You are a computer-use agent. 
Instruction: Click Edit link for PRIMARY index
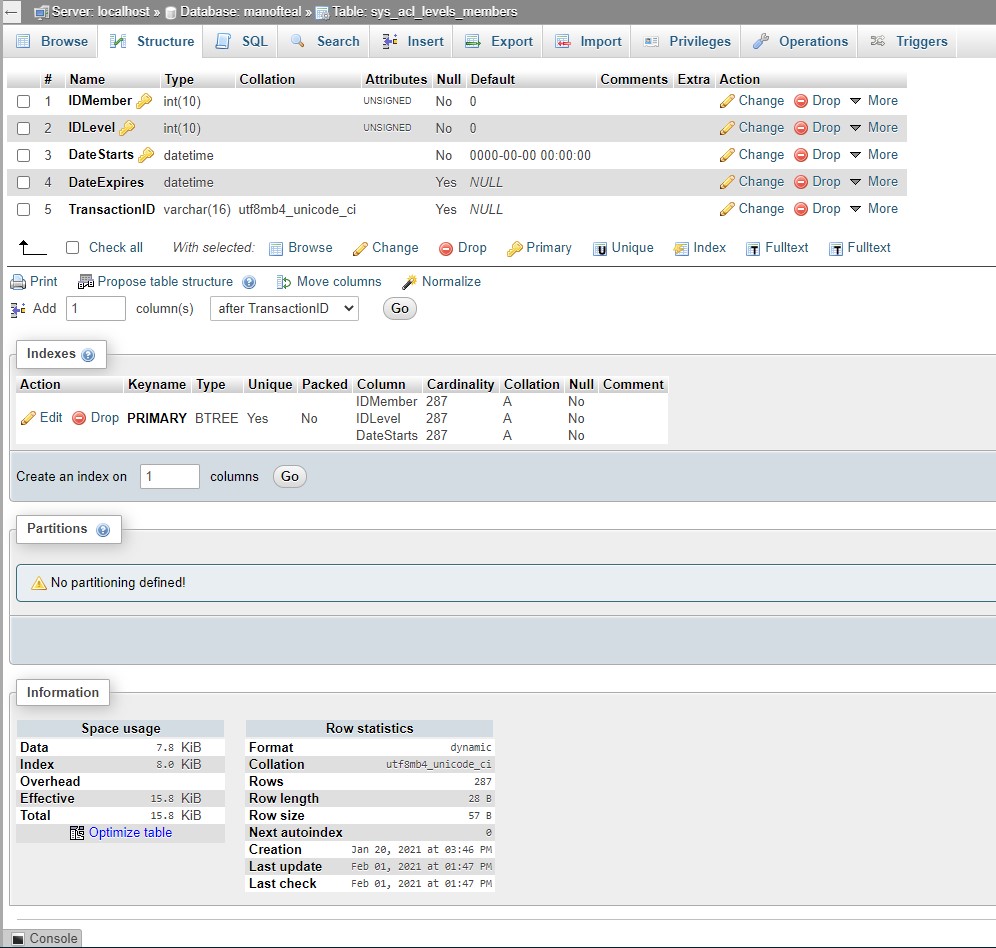point(42,418)
